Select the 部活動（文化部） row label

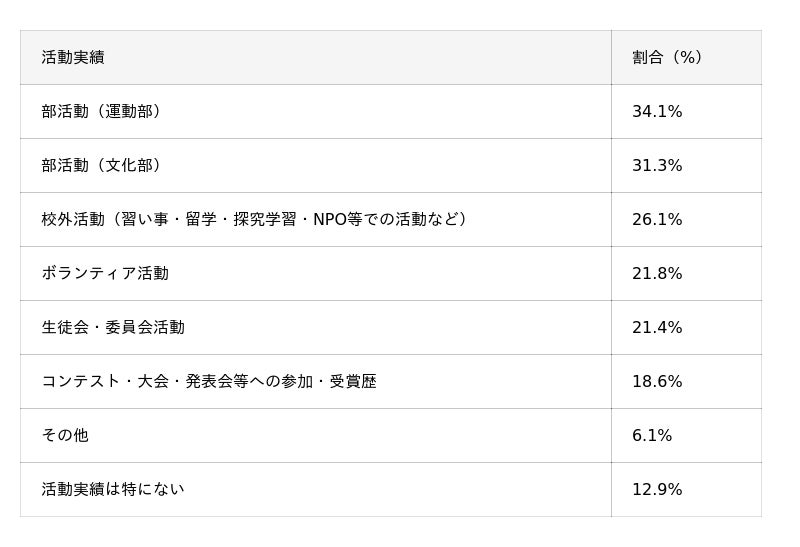pos(102,166)
